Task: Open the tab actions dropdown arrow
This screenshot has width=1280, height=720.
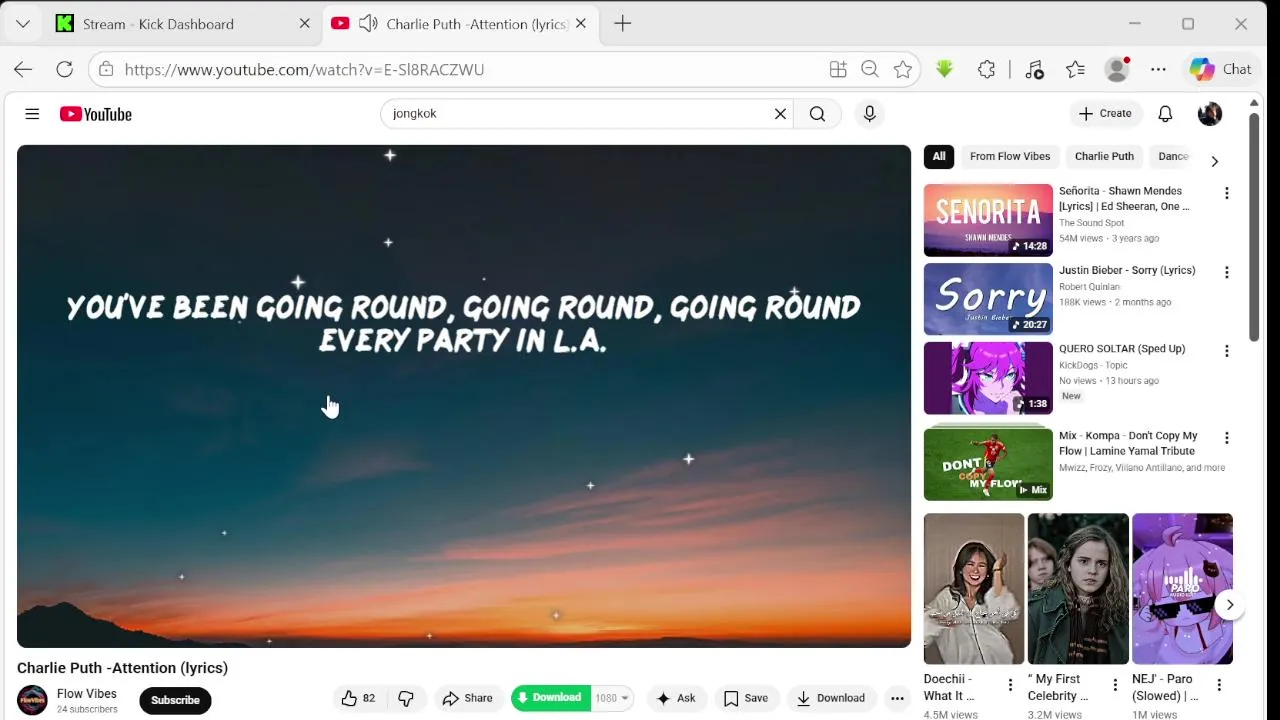Action: [x=22, y=24]
